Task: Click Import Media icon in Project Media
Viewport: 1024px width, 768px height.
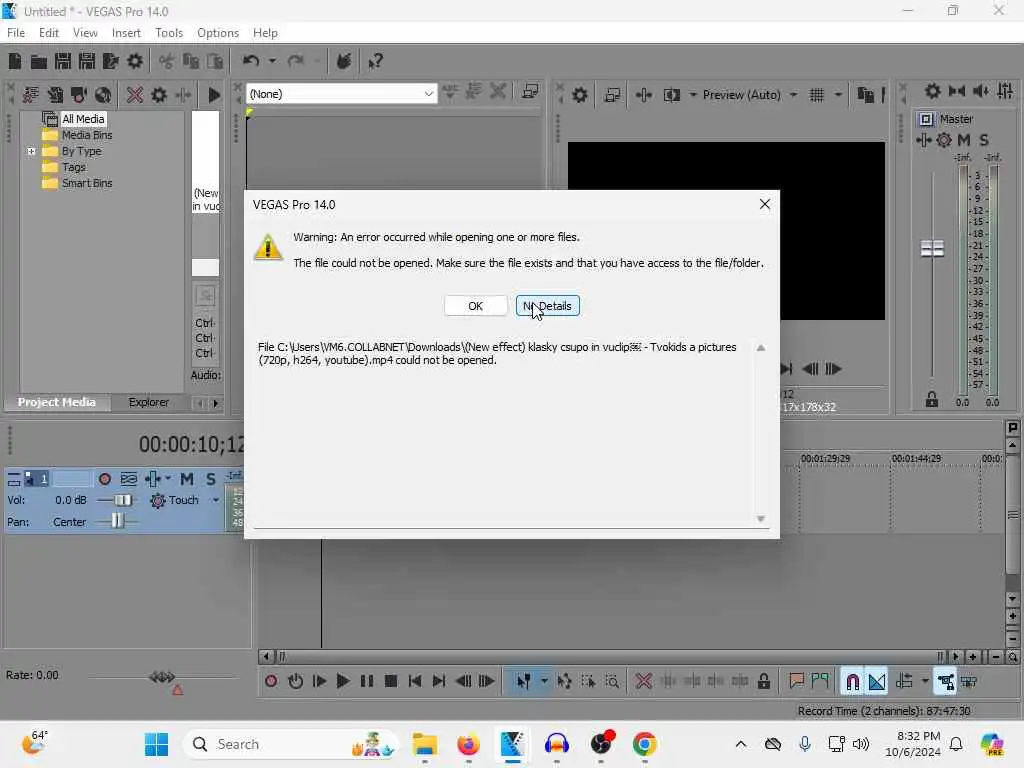Action: point(31,95)
